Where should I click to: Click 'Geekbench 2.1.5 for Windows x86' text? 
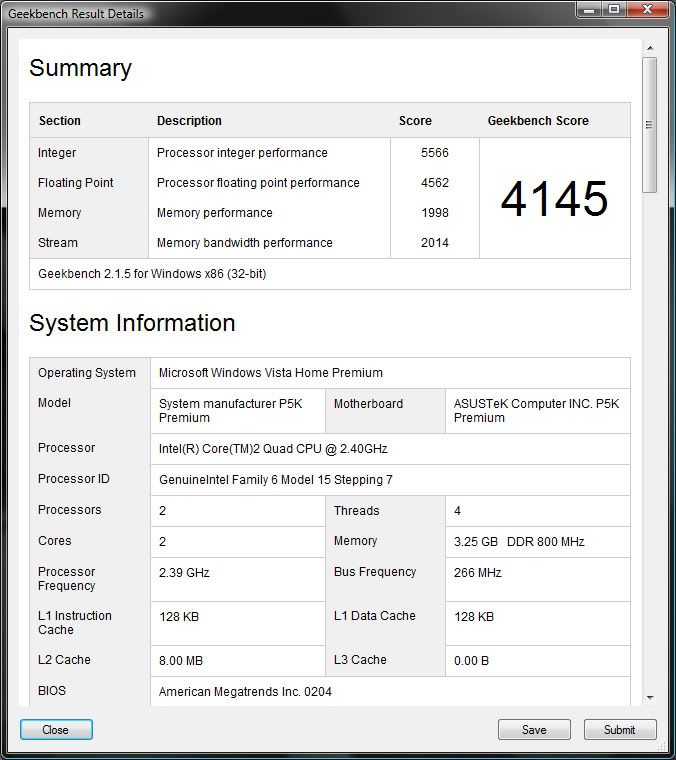(x=152, y=274)
